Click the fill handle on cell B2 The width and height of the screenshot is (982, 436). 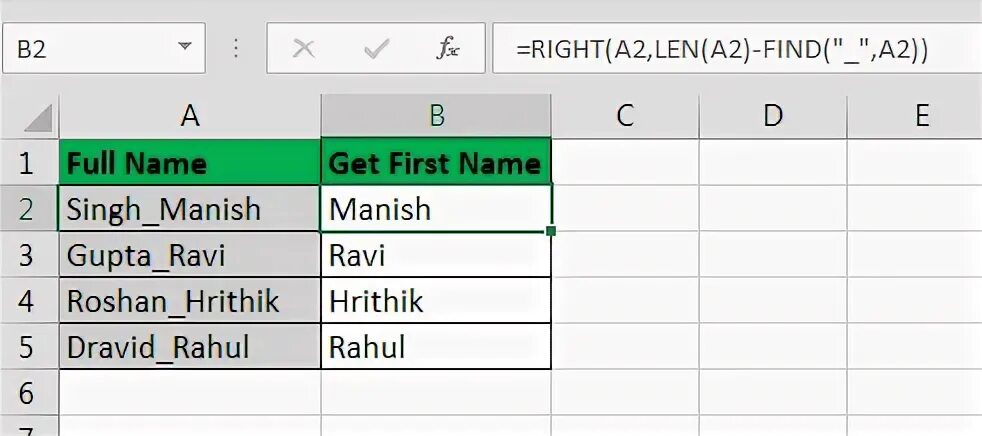pyautogui.click(x=550, y=231)
